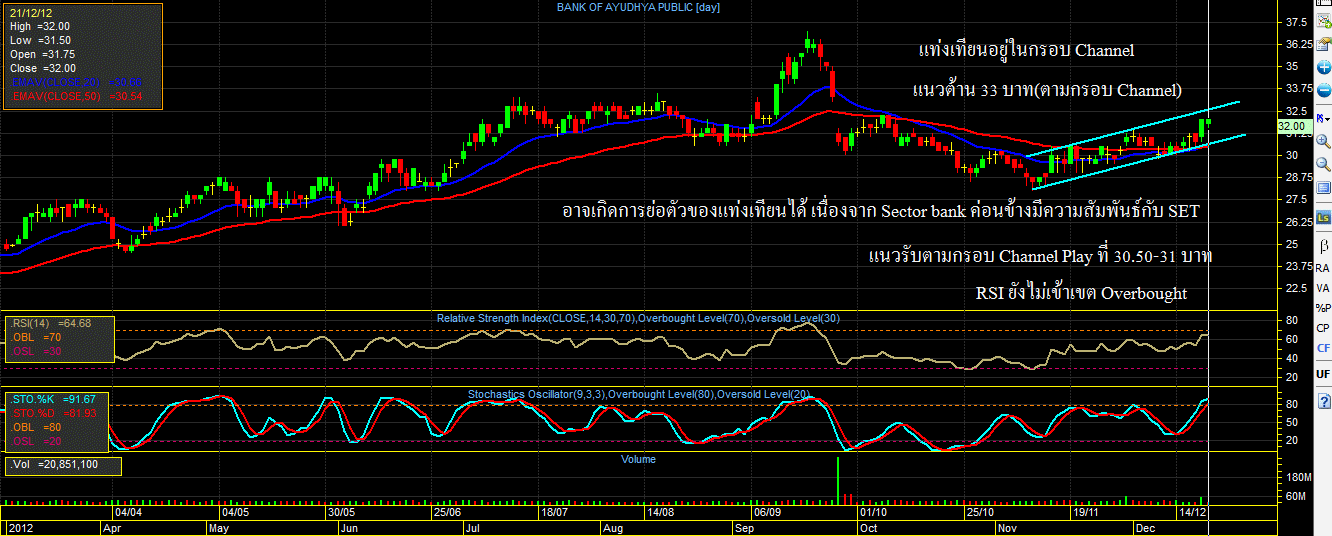Click the blue window layout icon
1332x536 pixels.
[x=1323, y=187]
